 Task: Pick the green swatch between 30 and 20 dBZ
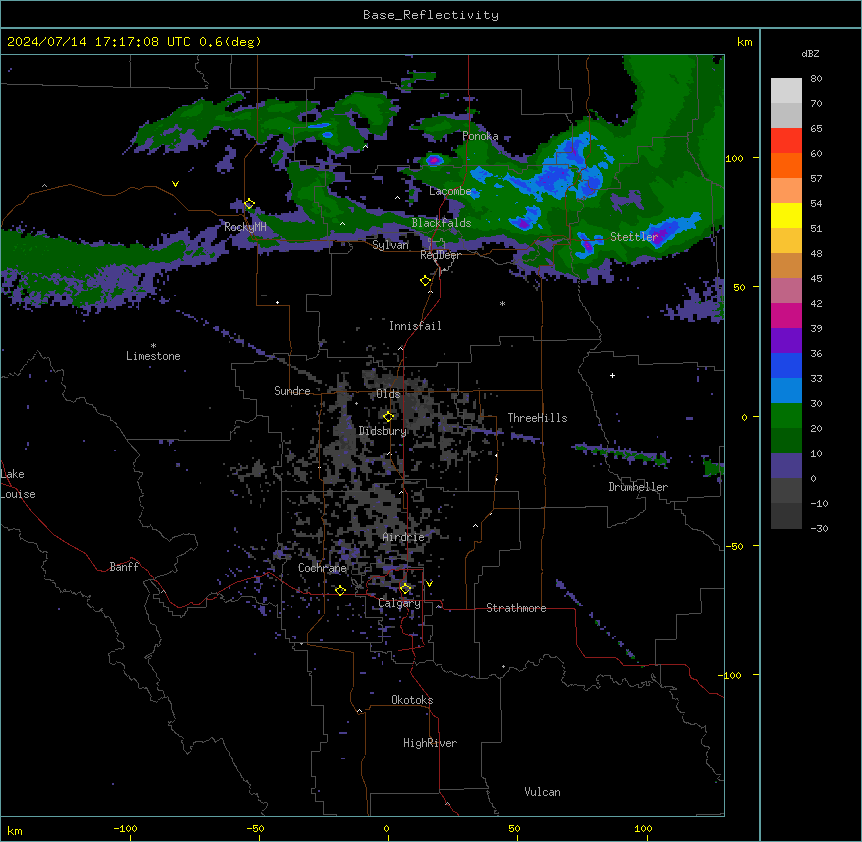point(786,416)
